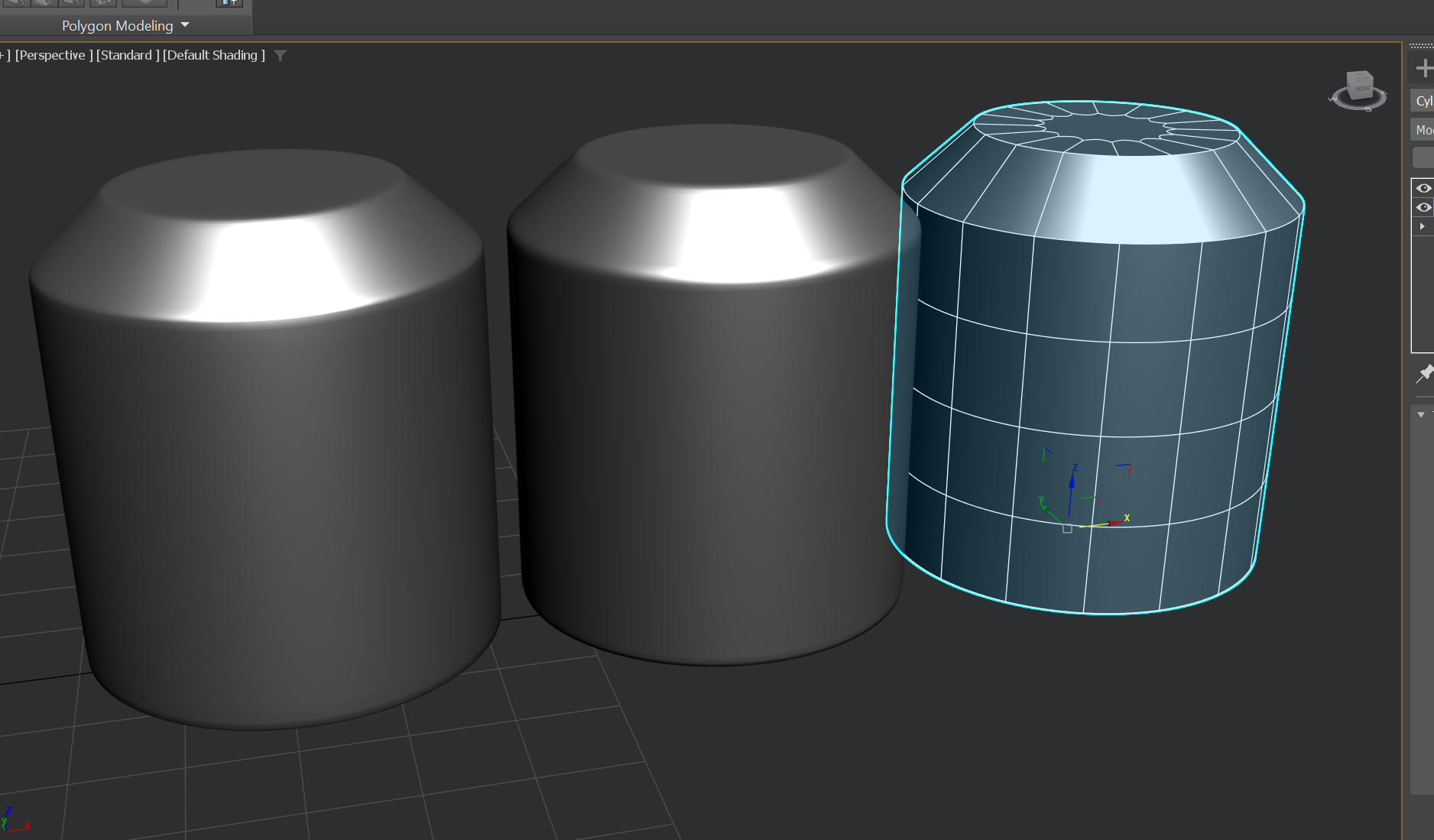Expand the modifier stack entry arrow

(1422, 226)
